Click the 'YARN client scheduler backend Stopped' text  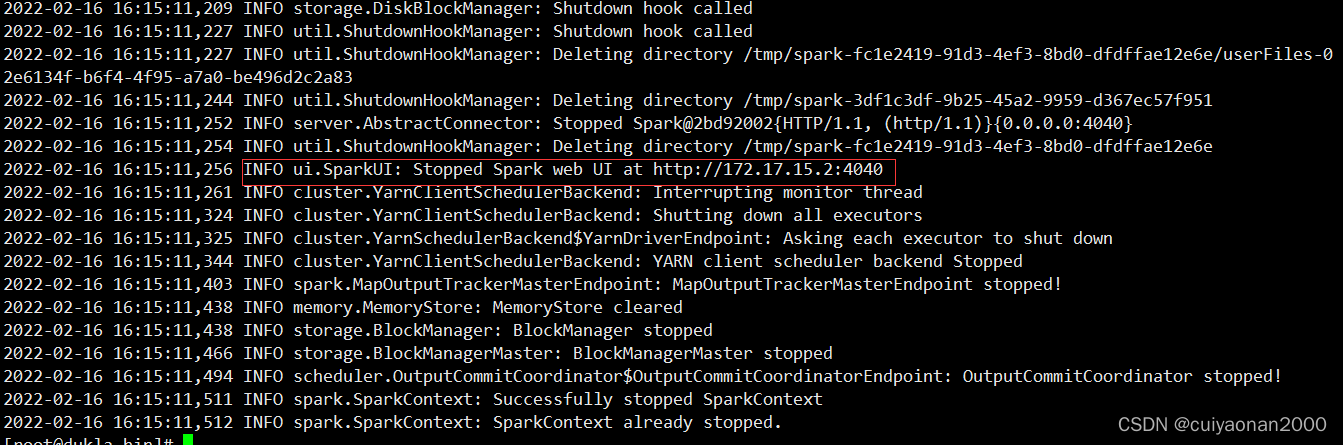pyautogui.click(x=838, y=261)
